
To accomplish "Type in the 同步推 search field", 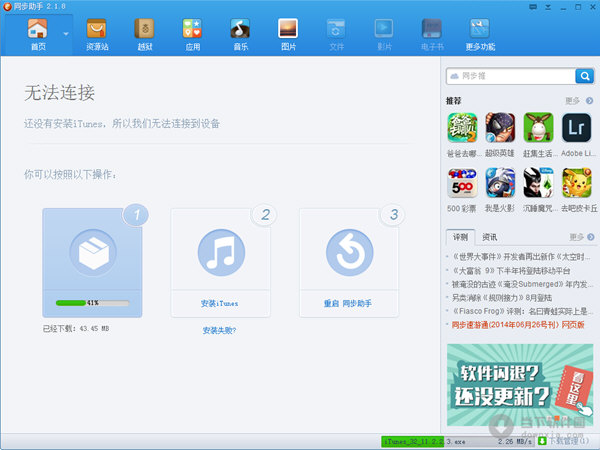I will 510,76.
